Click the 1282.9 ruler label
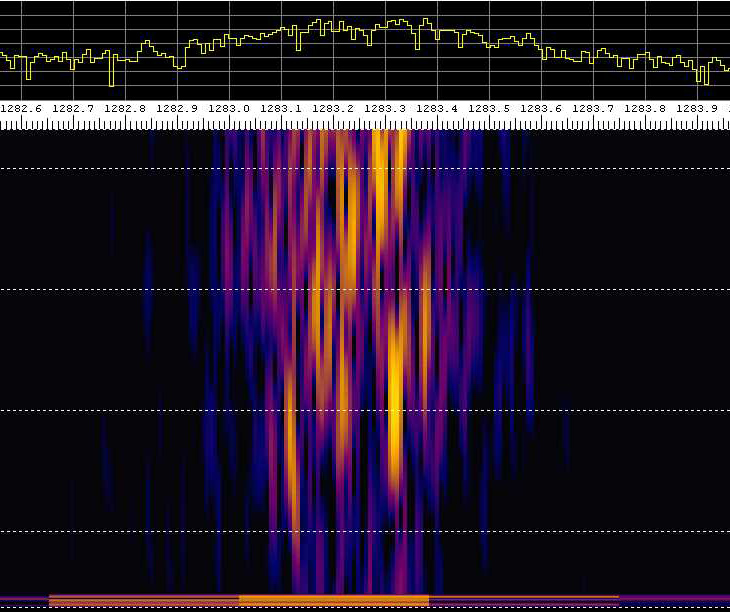The height and width of the screenshot is (612, 730). click(x=177, y=109)
